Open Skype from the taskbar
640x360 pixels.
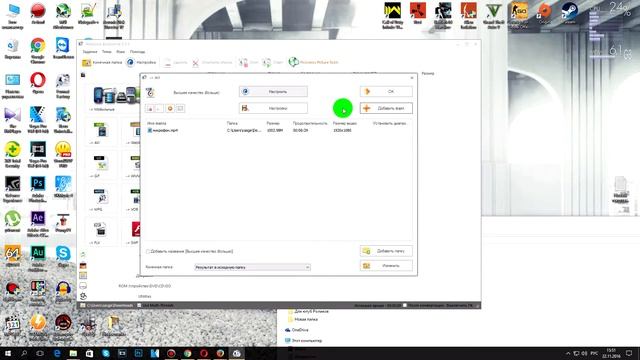click(106, 353)
